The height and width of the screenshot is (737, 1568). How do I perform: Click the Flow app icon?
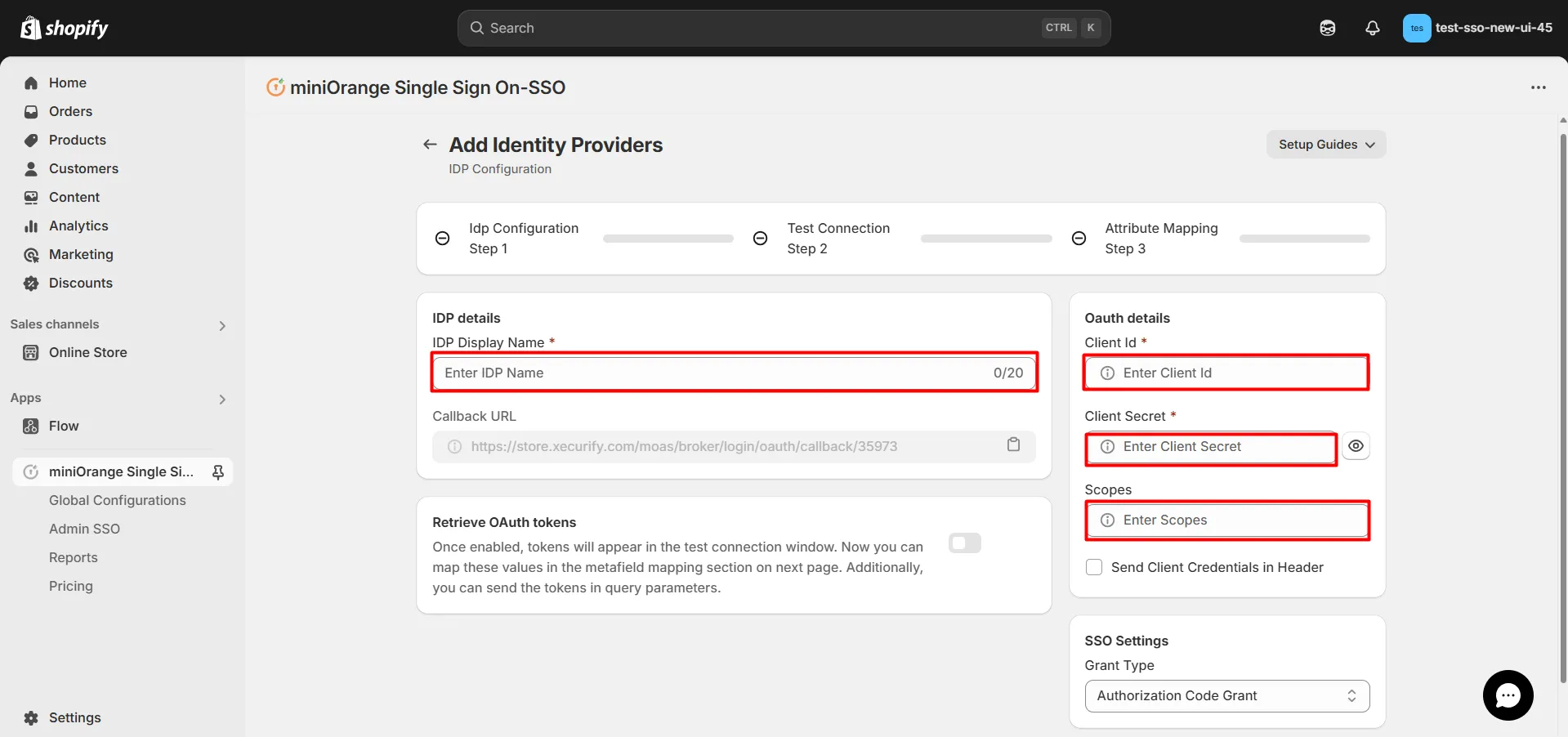tap(31, 426)
